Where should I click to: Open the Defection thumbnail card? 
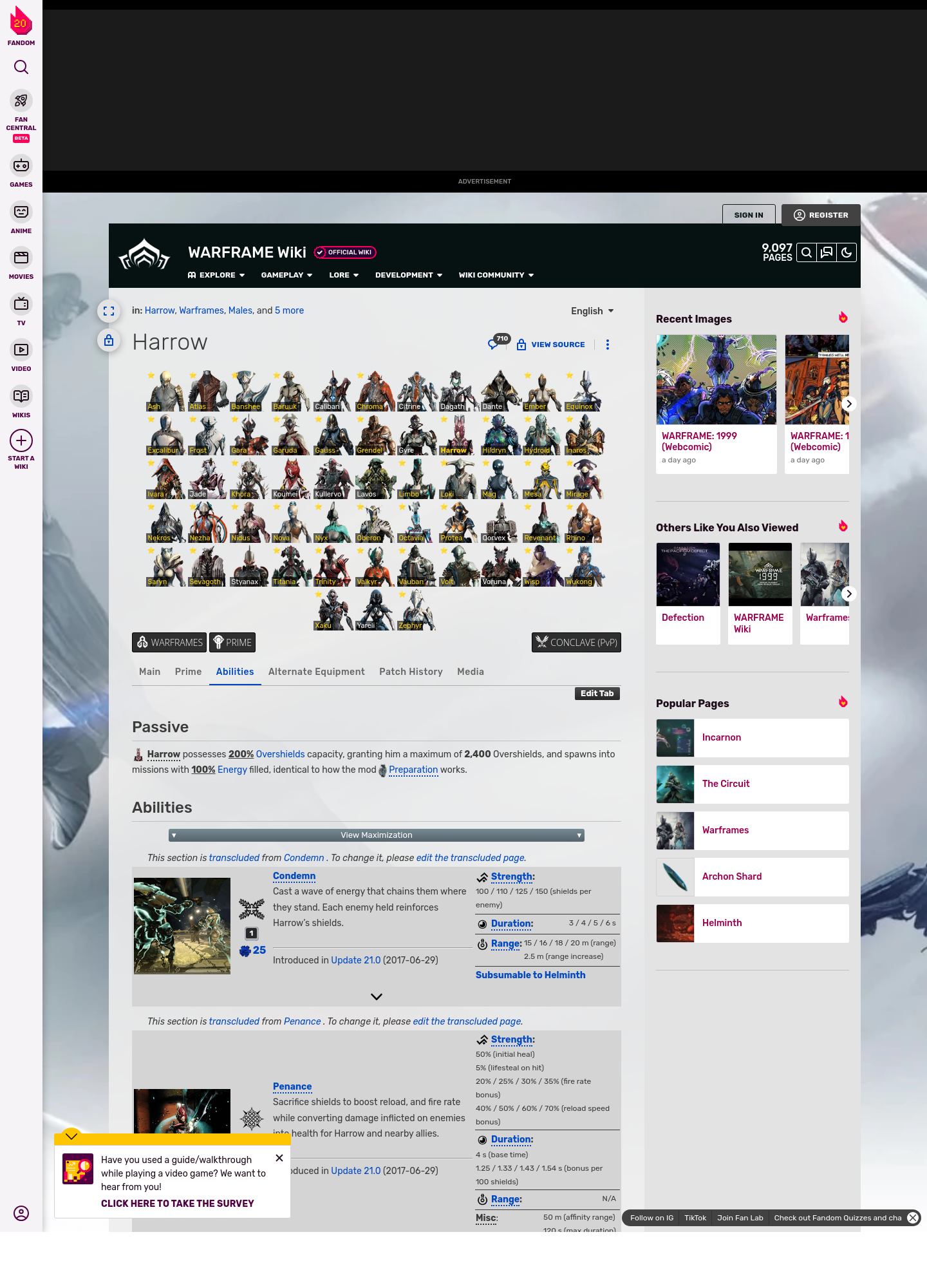coord(688,593)
